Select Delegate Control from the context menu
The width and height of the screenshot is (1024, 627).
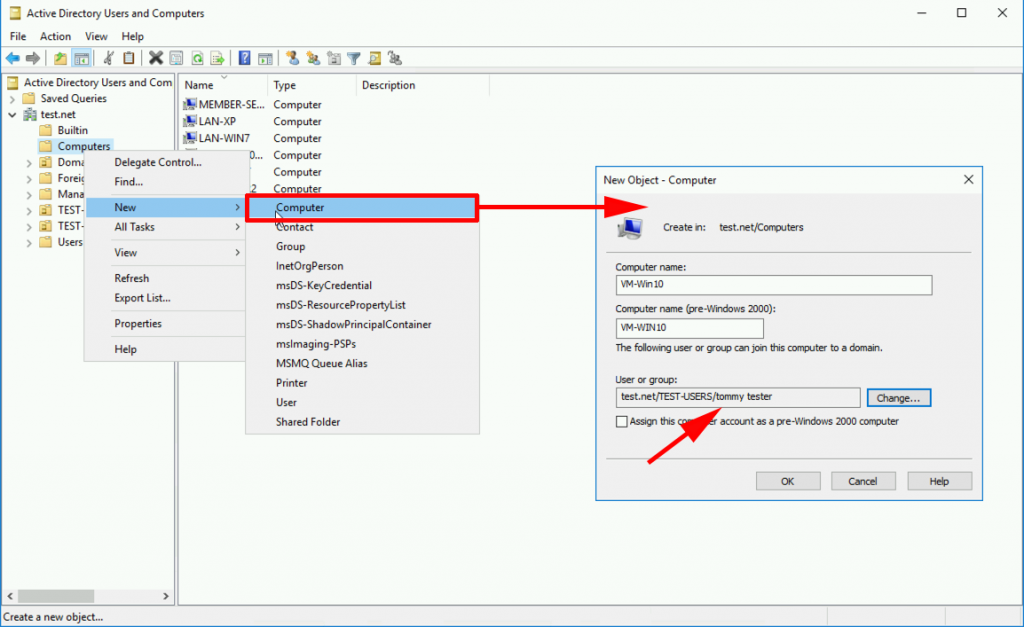tap(157, 162)
